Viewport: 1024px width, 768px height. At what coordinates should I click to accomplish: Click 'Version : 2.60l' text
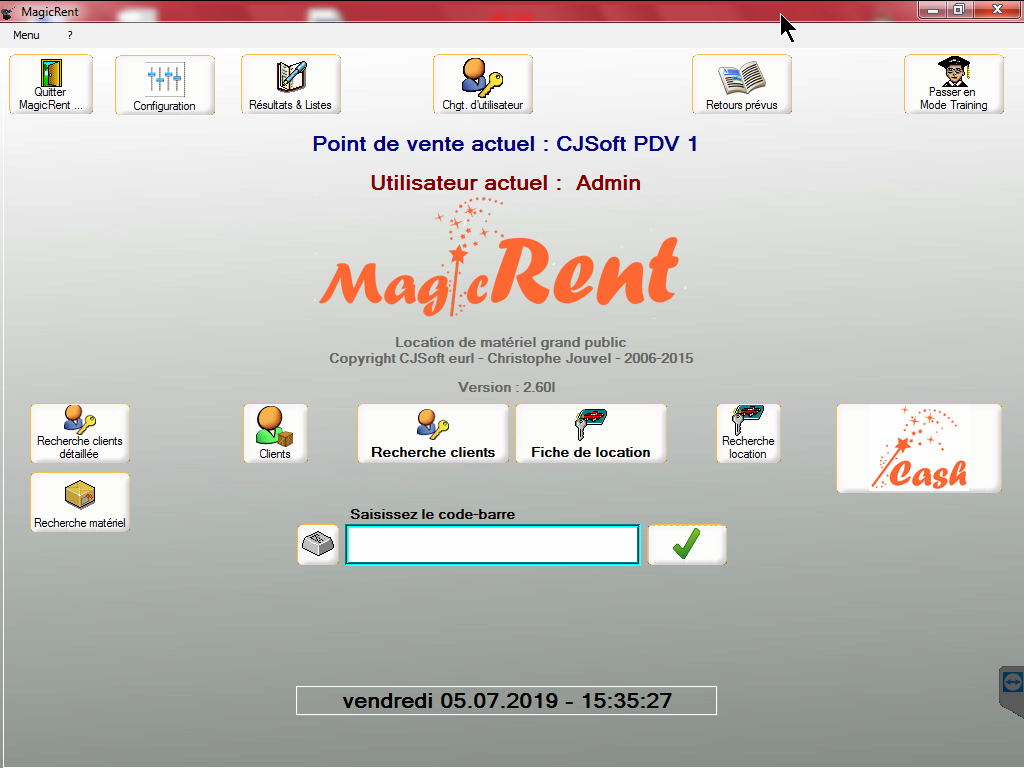507,387
